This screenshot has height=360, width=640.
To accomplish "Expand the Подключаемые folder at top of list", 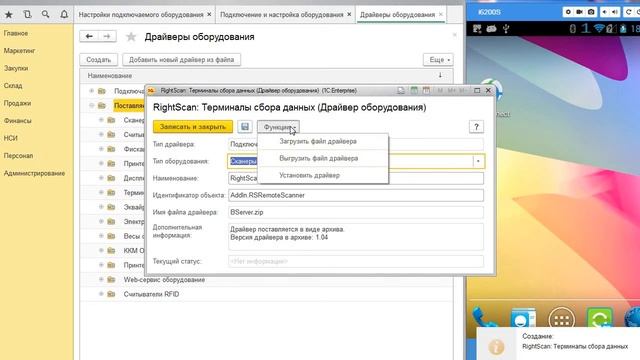I will 91,91.
